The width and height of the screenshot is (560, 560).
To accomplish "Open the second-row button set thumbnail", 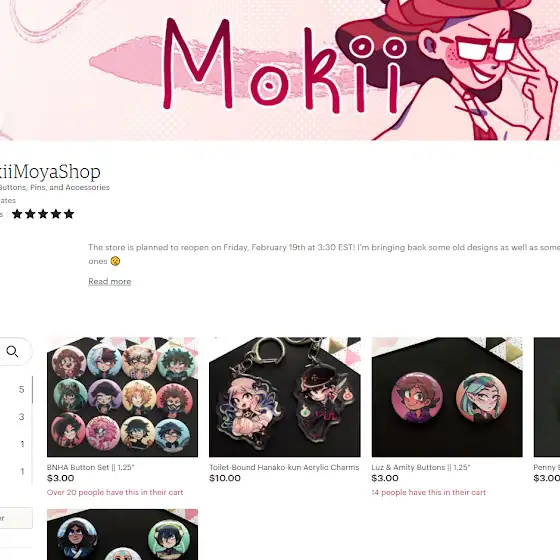I will (122, 534).
